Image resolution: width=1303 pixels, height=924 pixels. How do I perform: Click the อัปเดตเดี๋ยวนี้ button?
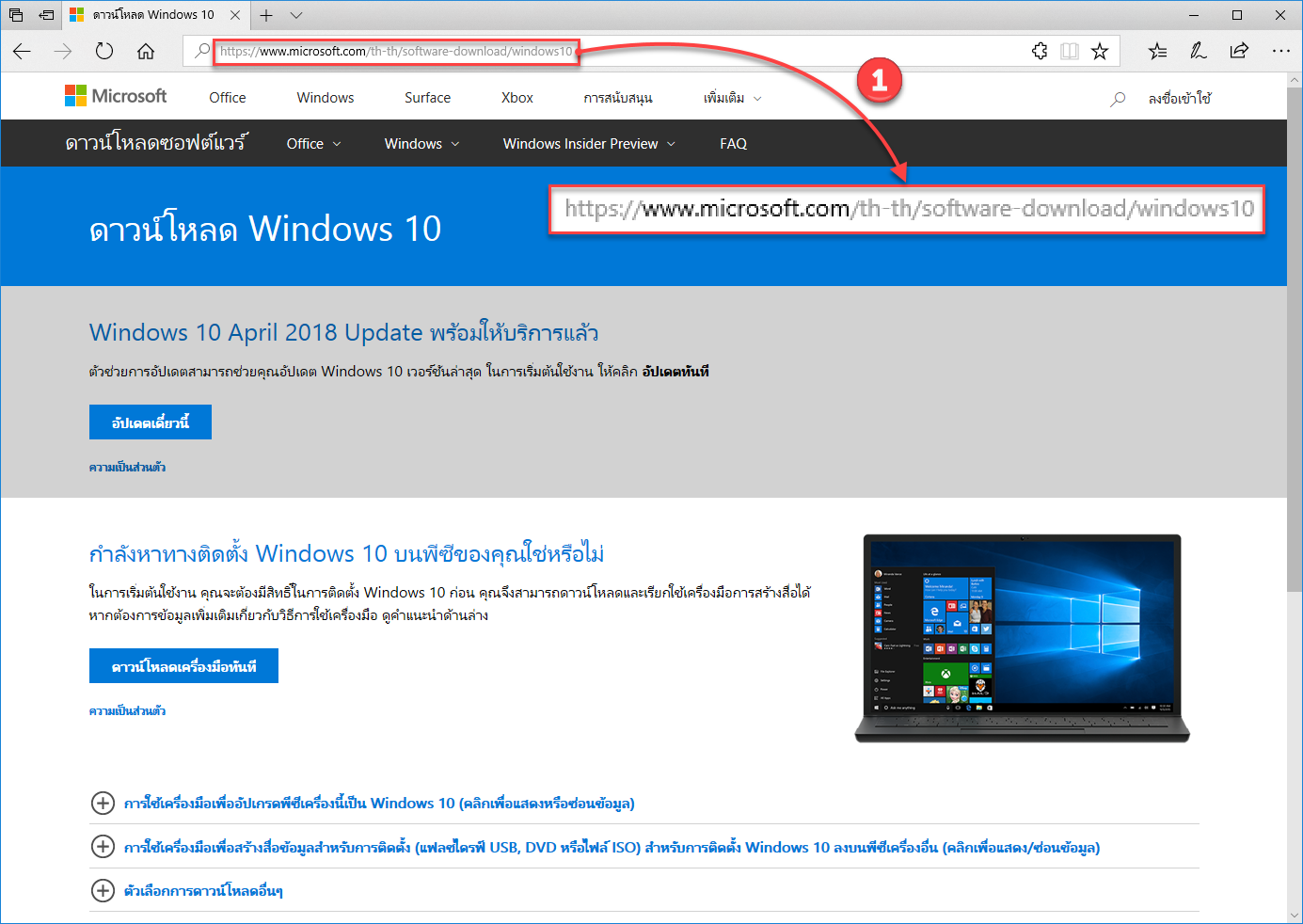coord(151,422)
